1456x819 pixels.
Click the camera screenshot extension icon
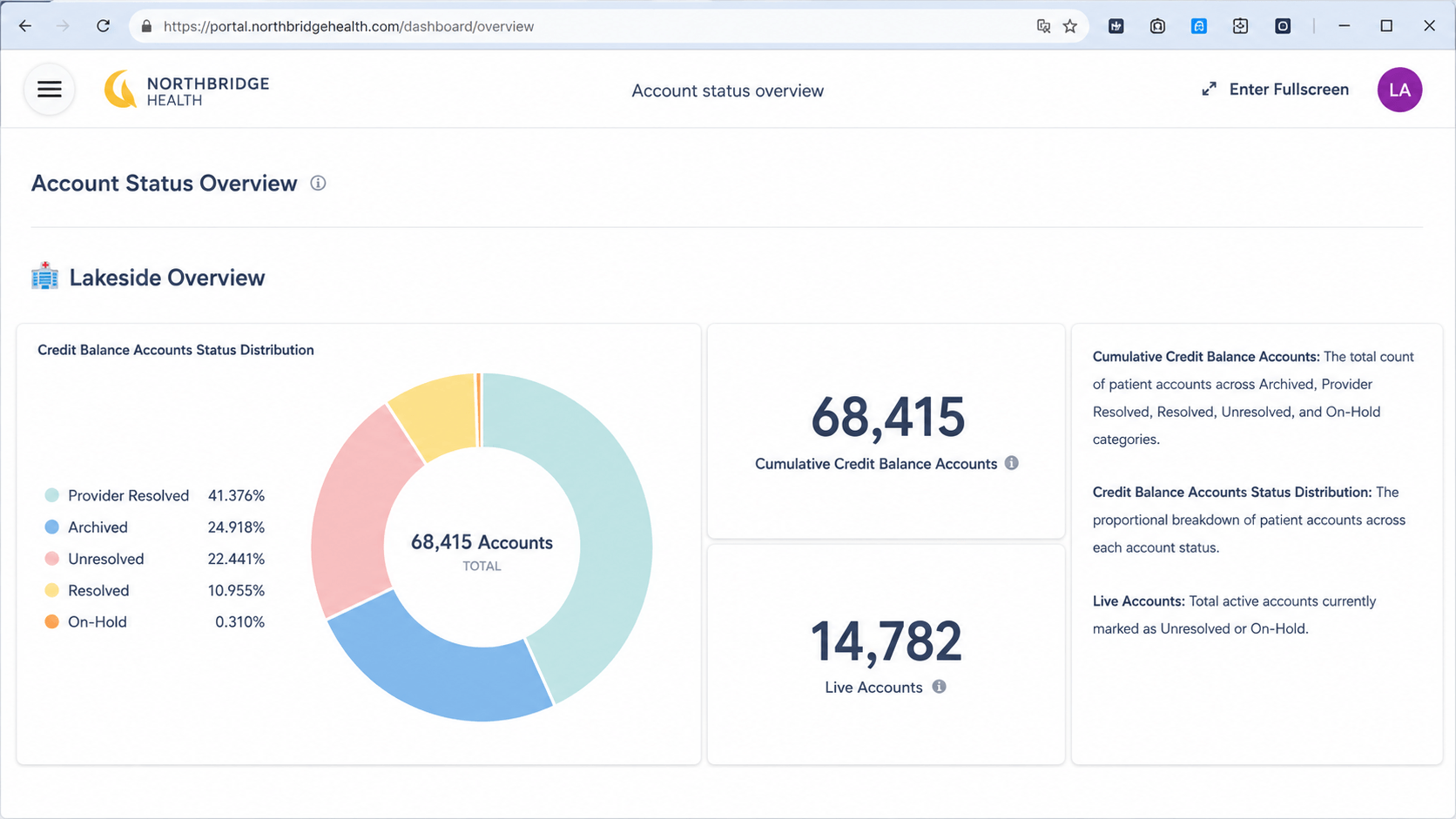click(1157, 26)
